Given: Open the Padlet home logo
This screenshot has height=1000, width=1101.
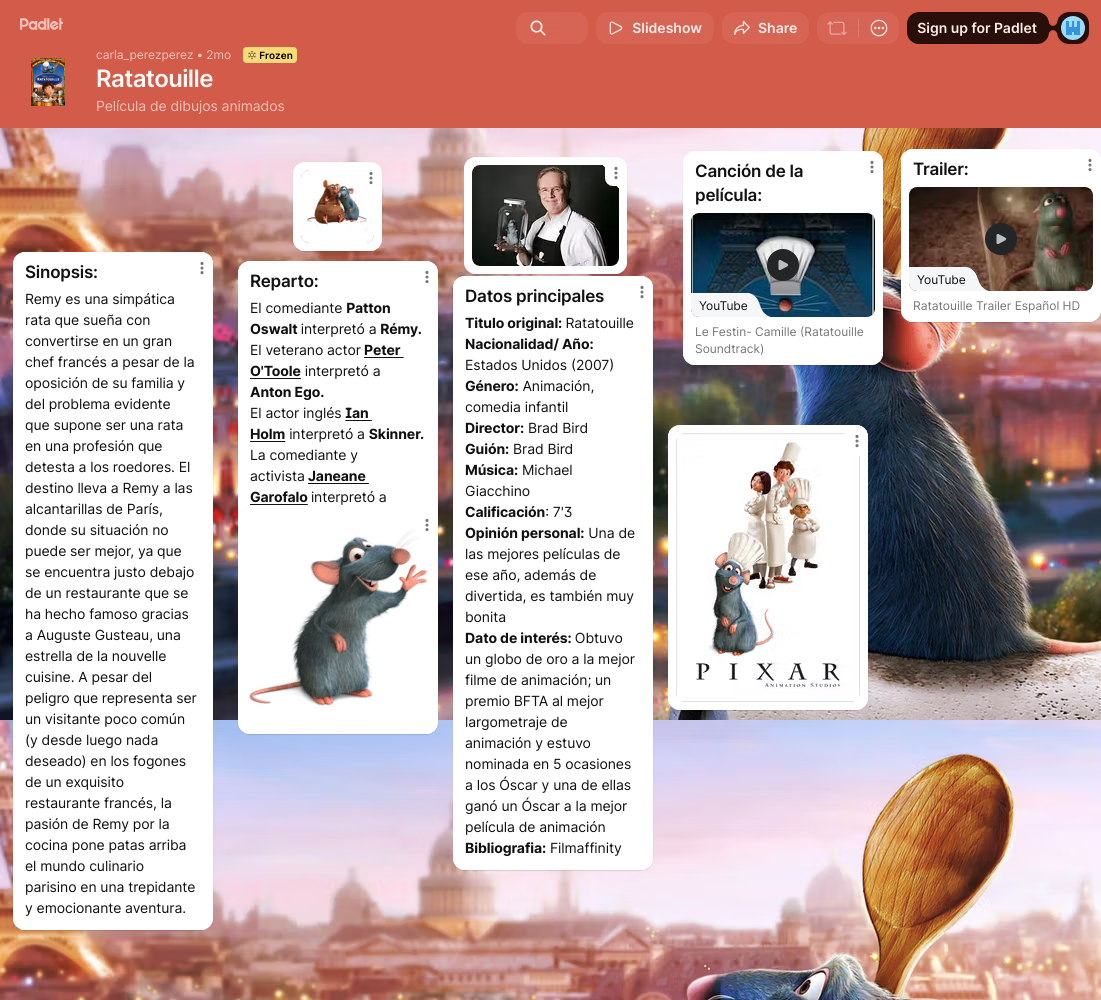Looking at the screenshot, I should (x=41, y=24).
